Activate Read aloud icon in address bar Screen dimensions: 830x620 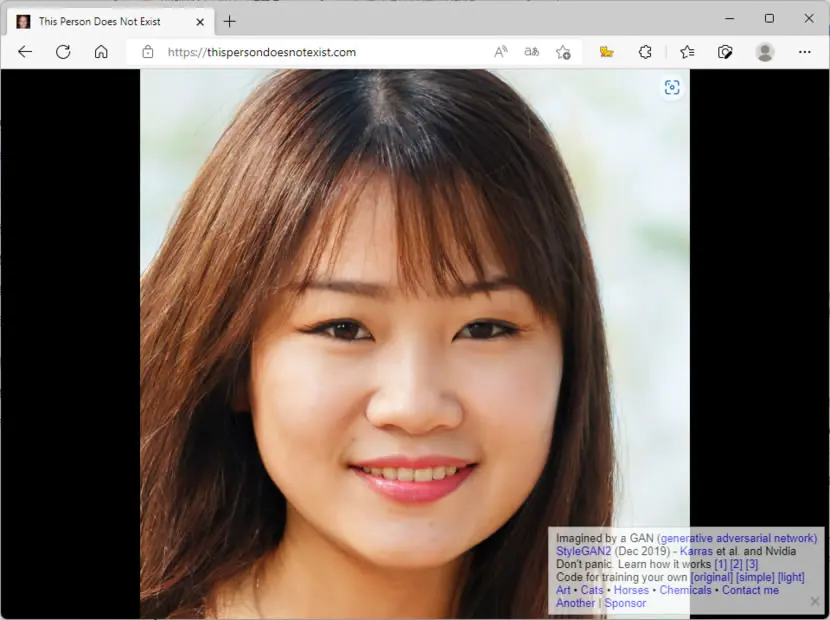(x=501, y=52)
